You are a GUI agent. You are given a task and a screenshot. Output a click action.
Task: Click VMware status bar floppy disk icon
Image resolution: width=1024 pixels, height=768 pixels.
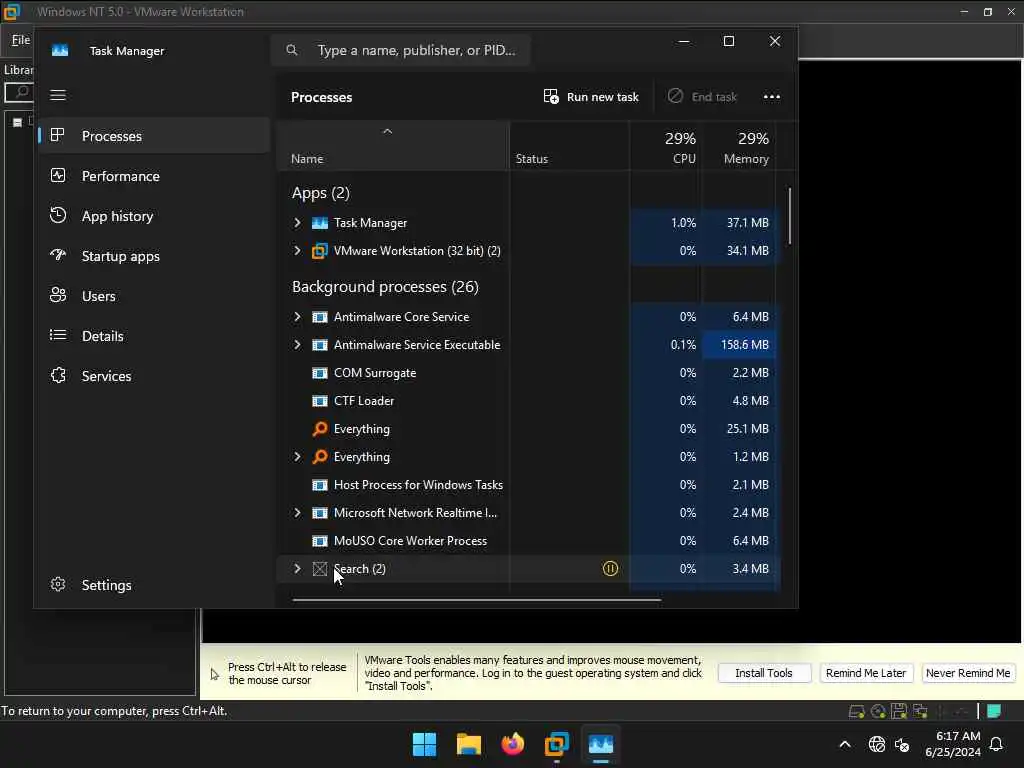pyautogui.click(x=899, y=711)
